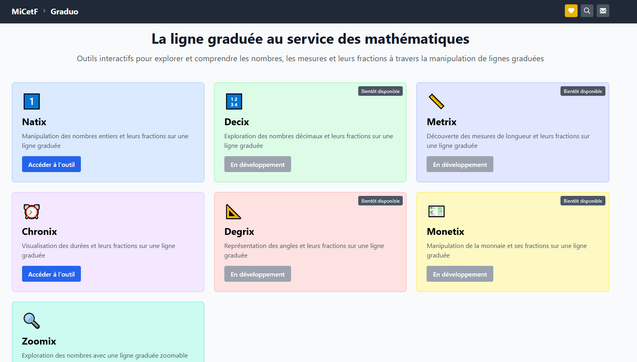Open search via magnifier icon in header
This screenshot has height=362, width=637.
coord(587,11)
